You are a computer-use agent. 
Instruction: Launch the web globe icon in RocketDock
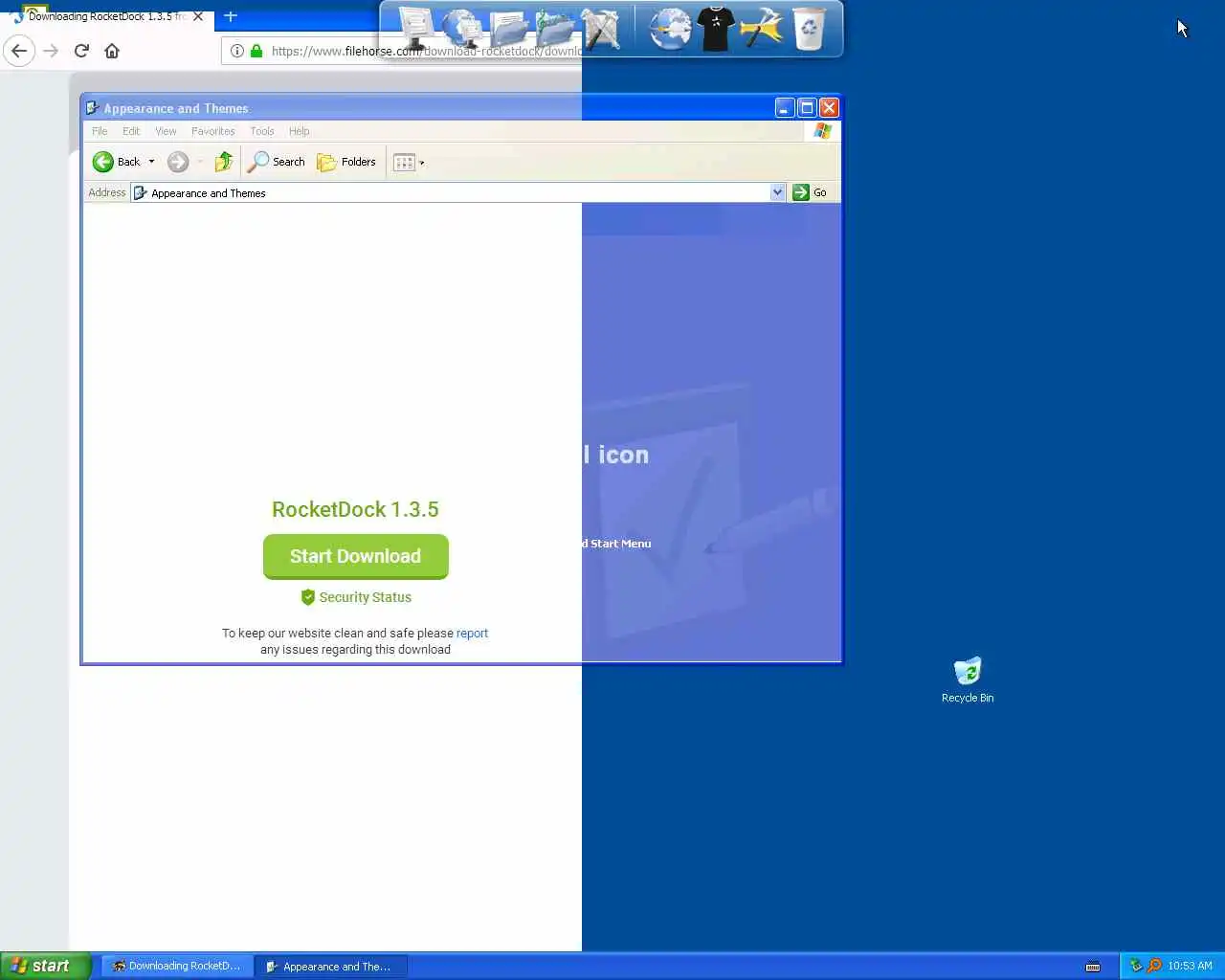670,29
